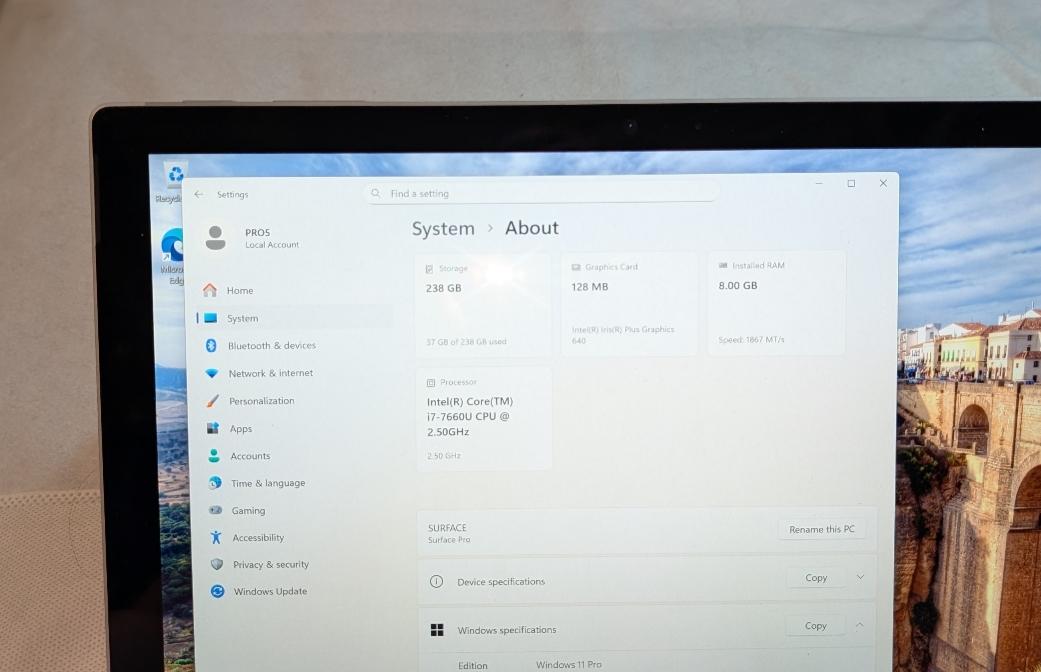Screen dimensions: 1041x672
Task: Click the Bluetooth icon in sidebar
Action: click(x=211, y=345)
